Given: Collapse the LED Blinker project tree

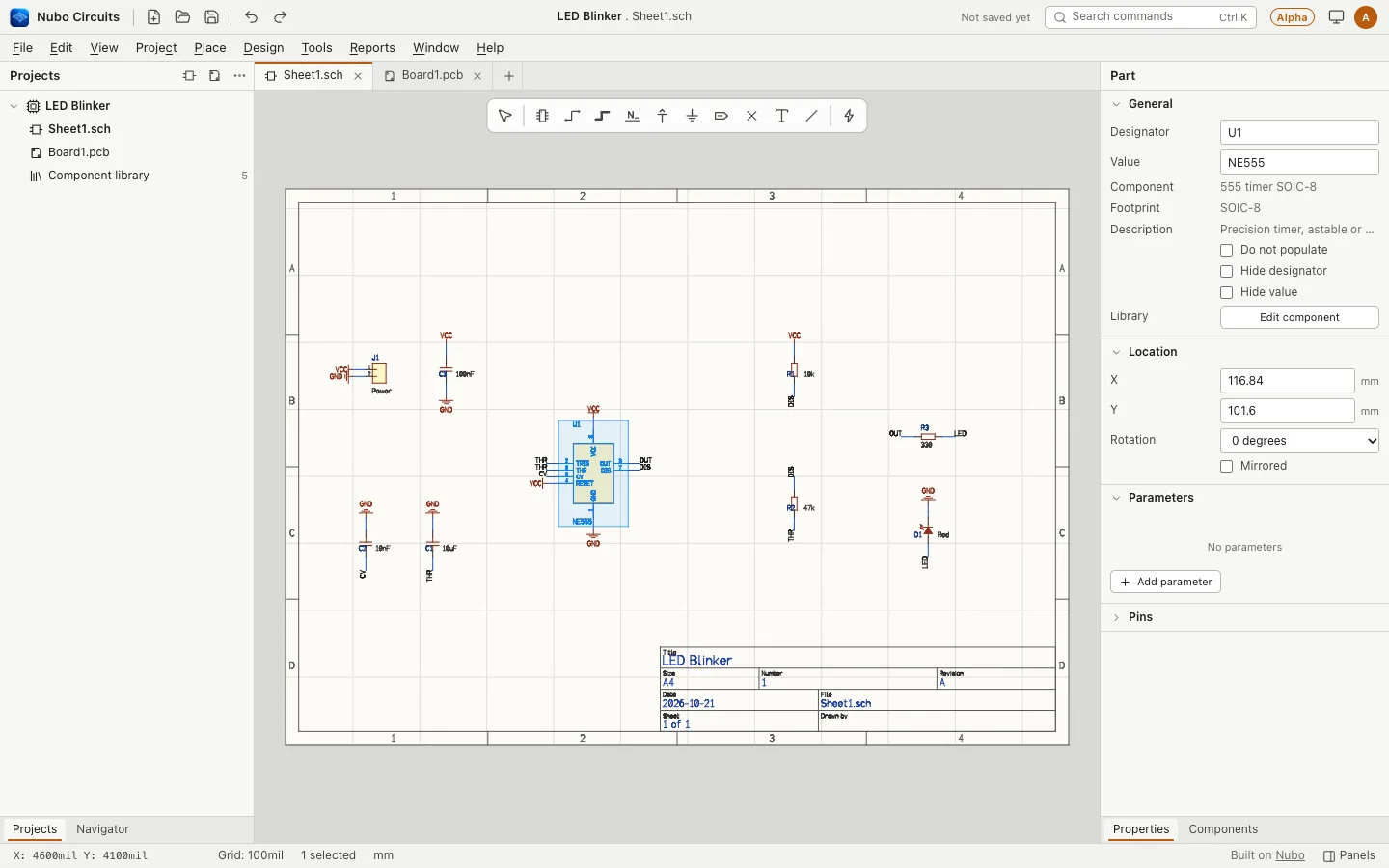Looking at the screenshot, I should pos(14,106).
